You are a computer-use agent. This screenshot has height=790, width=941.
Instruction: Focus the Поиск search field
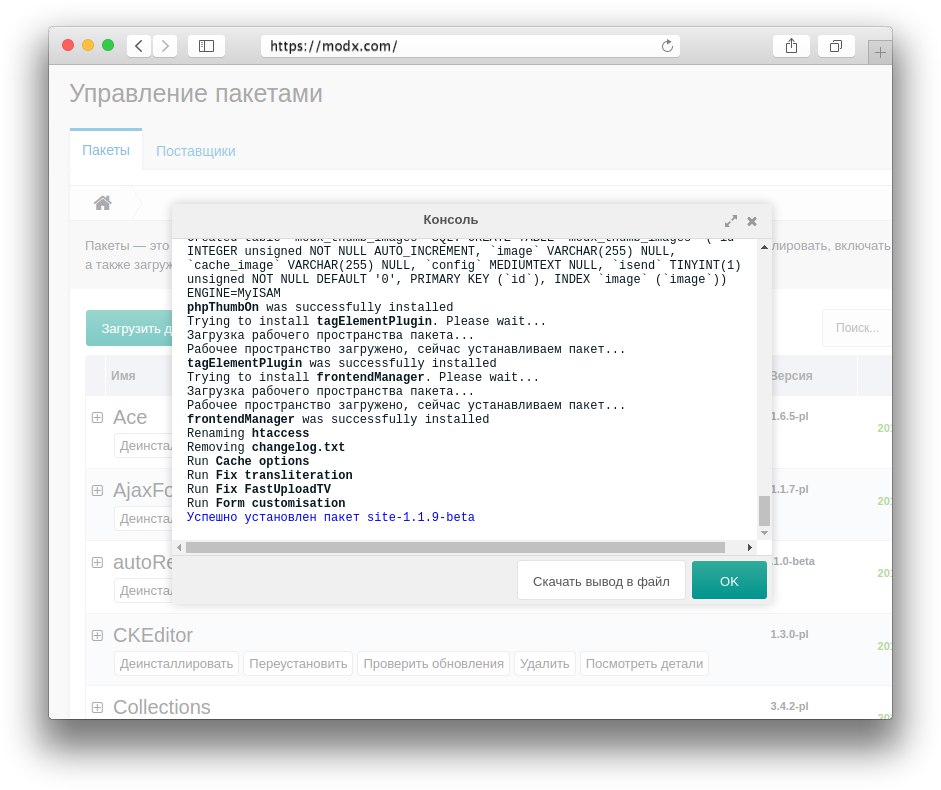tap(857, 328)
